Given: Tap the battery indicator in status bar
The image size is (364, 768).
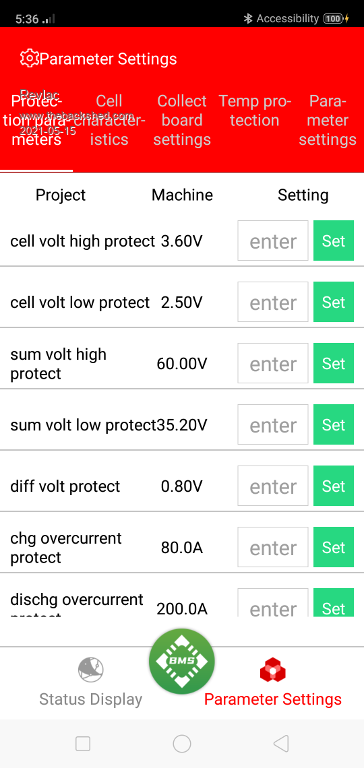Looking at the screenshot, I should point(335,19).
